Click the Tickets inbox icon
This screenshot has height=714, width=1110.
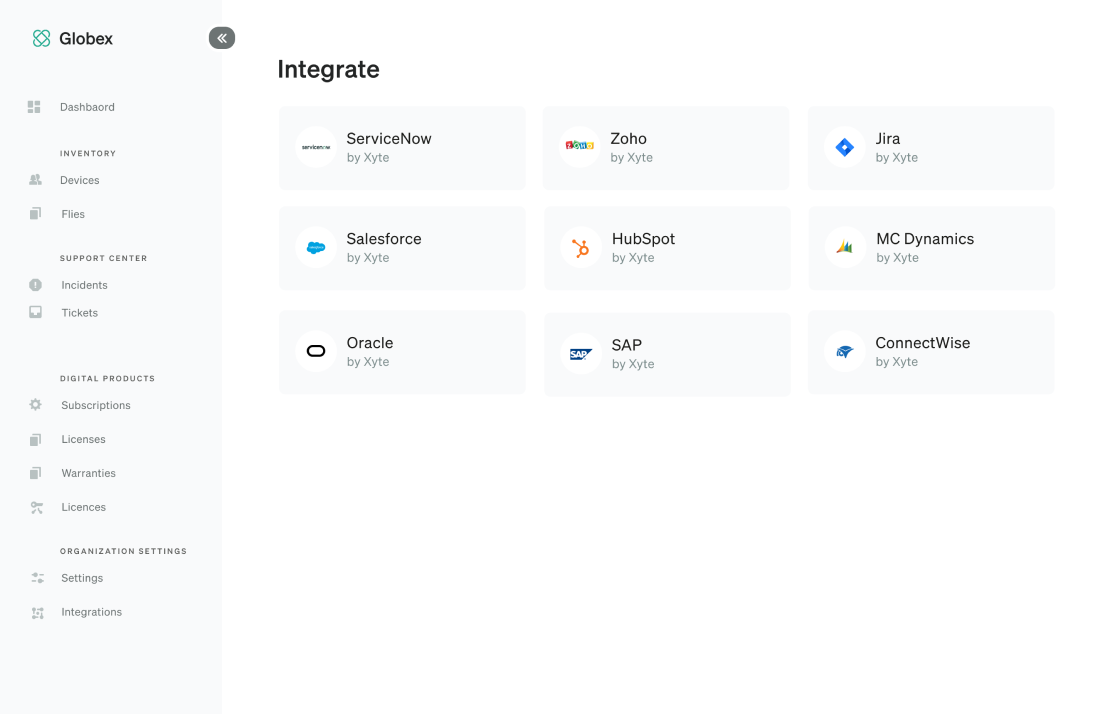35,312
